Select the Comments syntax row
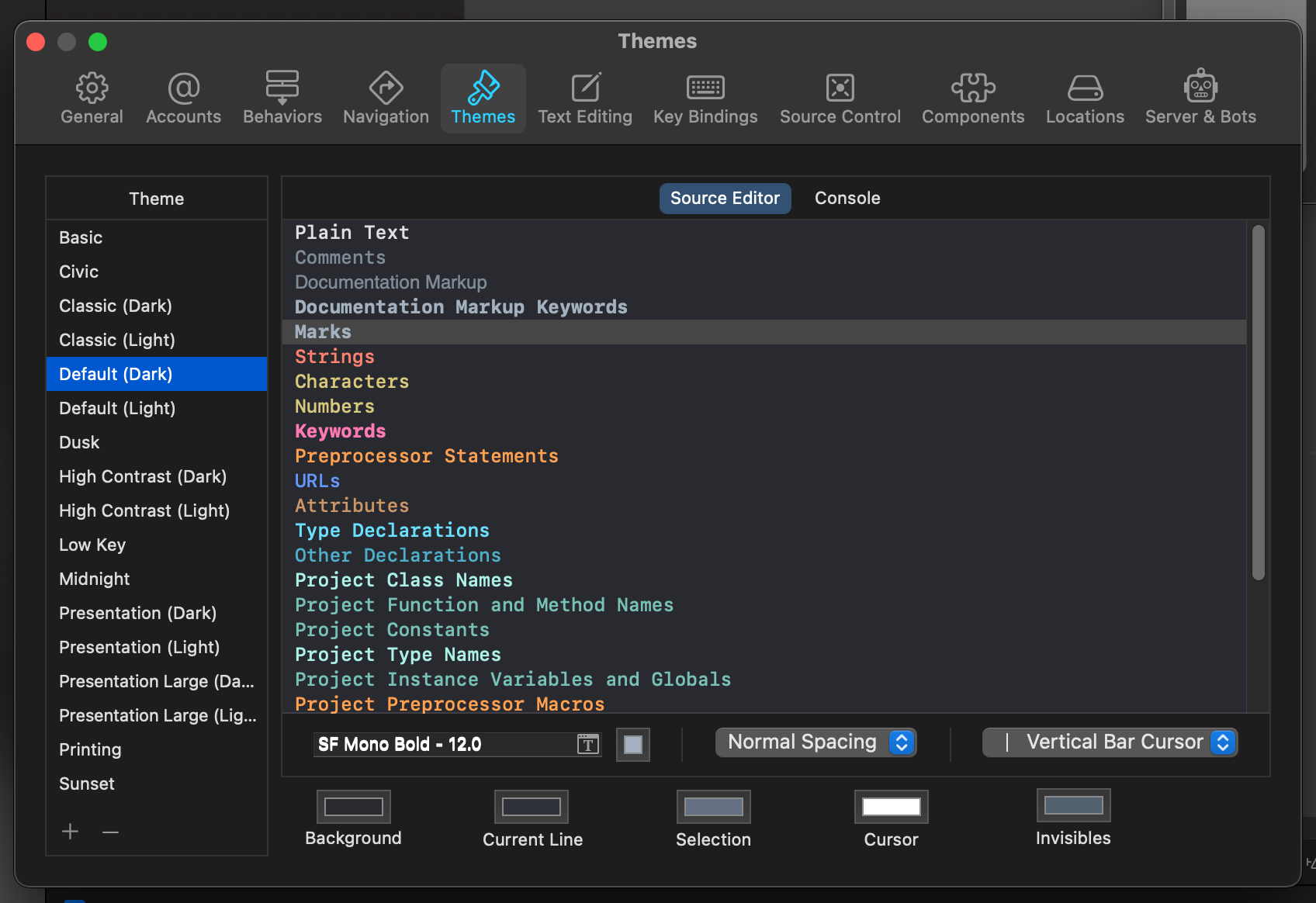The width and height of the screenshot is (1316, 903). click(764, 258)
